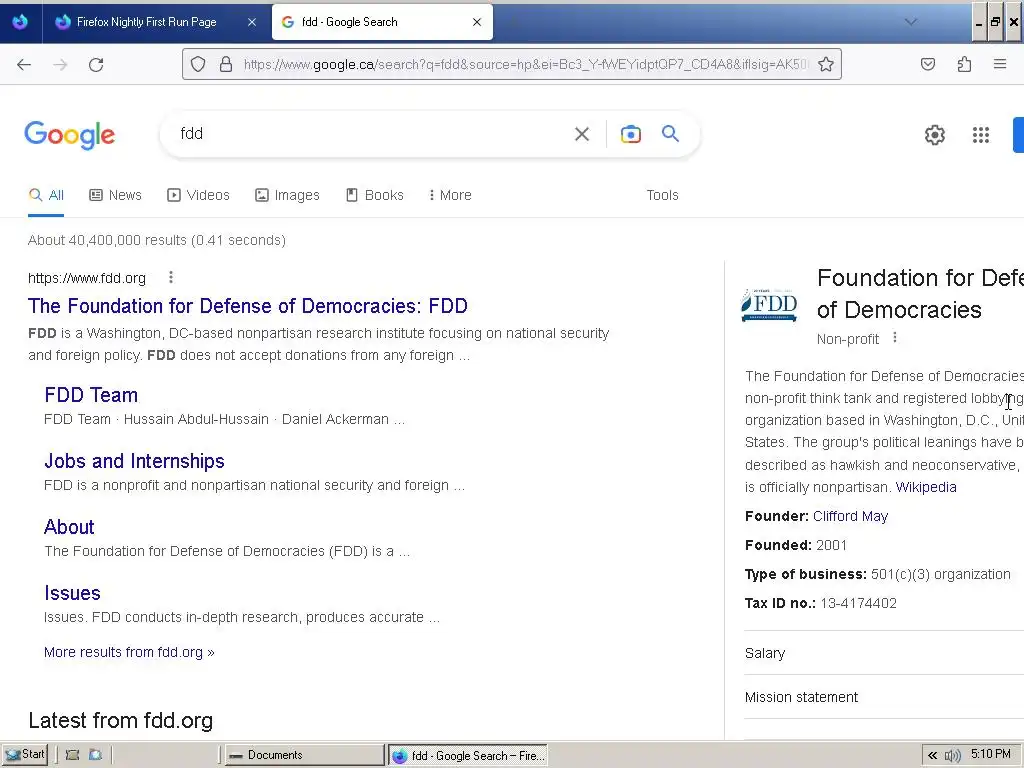
Task: Open the tracking protection shield icon
Action: 198,64
